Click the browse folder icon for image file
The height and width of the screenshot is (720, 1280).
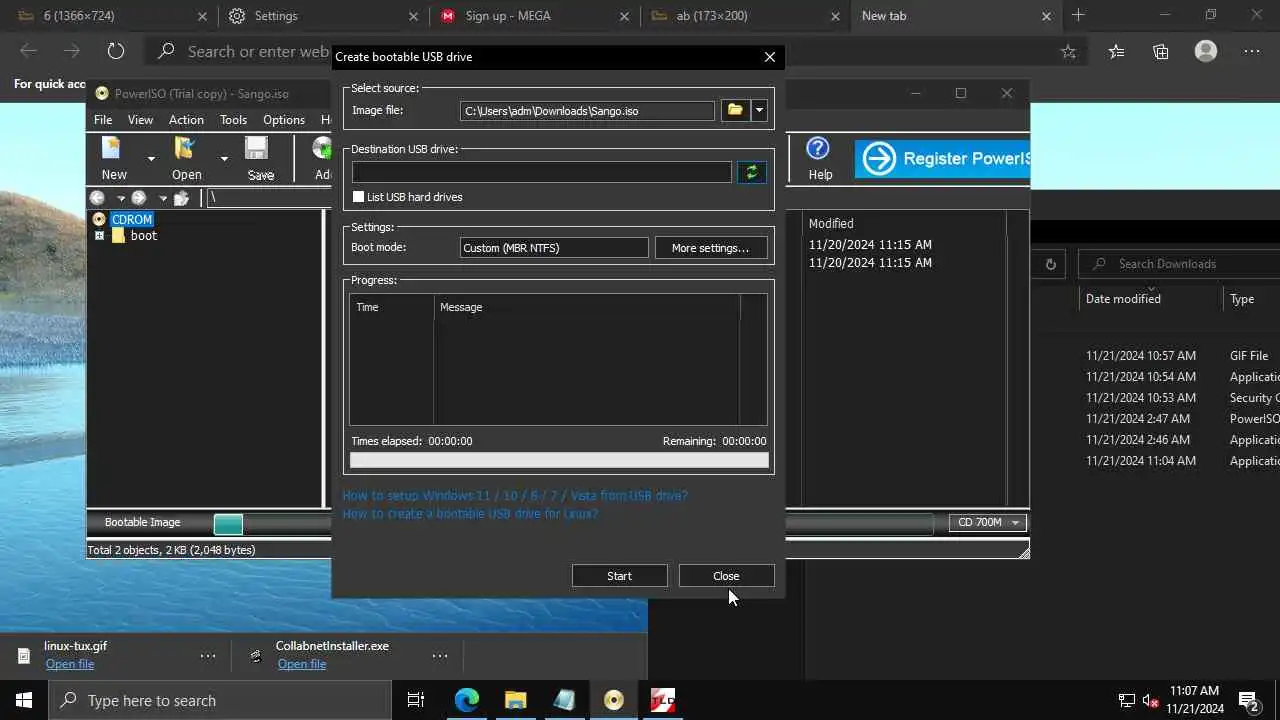click(735, 110)
